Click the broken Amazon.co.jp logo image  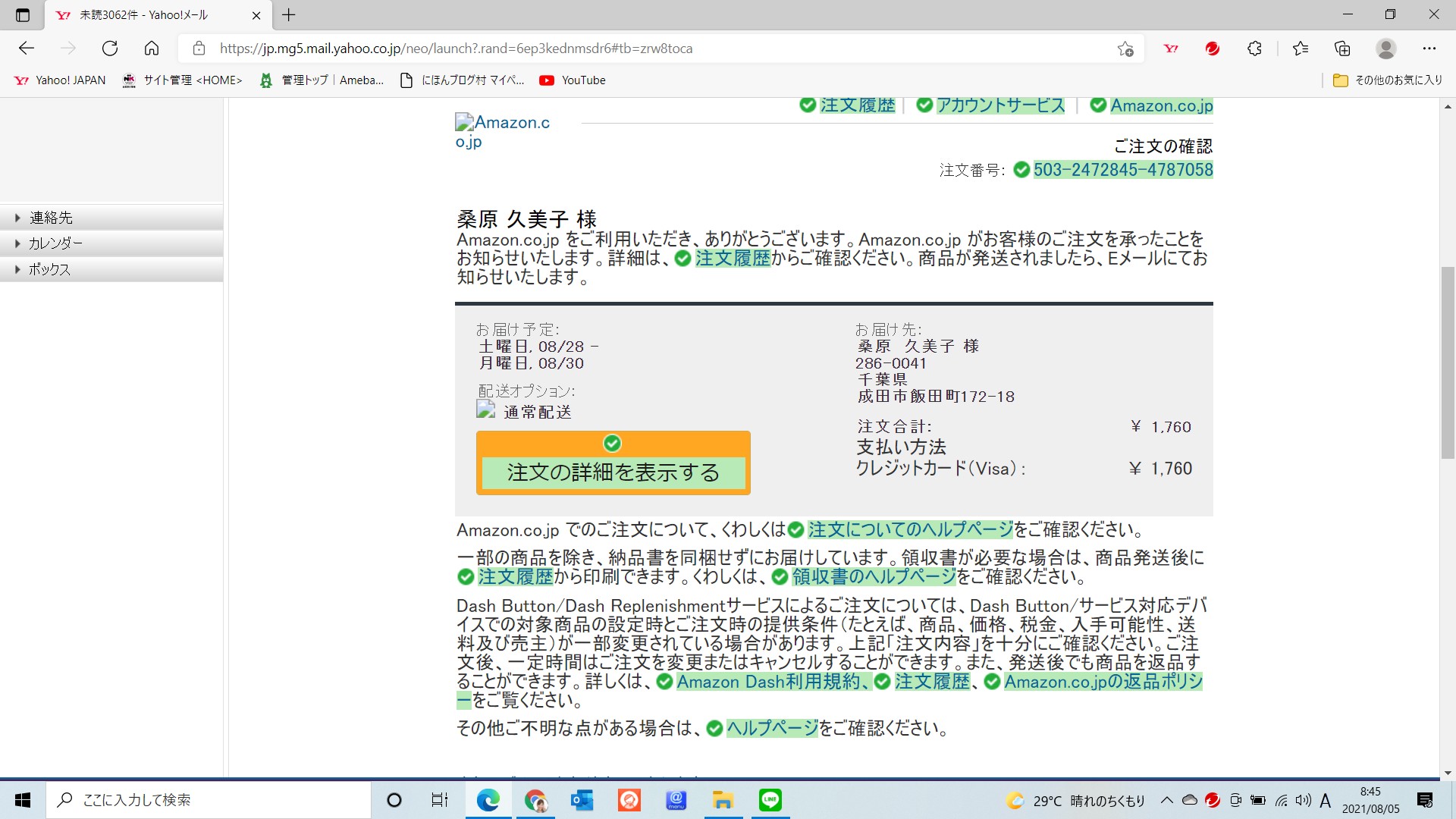point(502,132)
